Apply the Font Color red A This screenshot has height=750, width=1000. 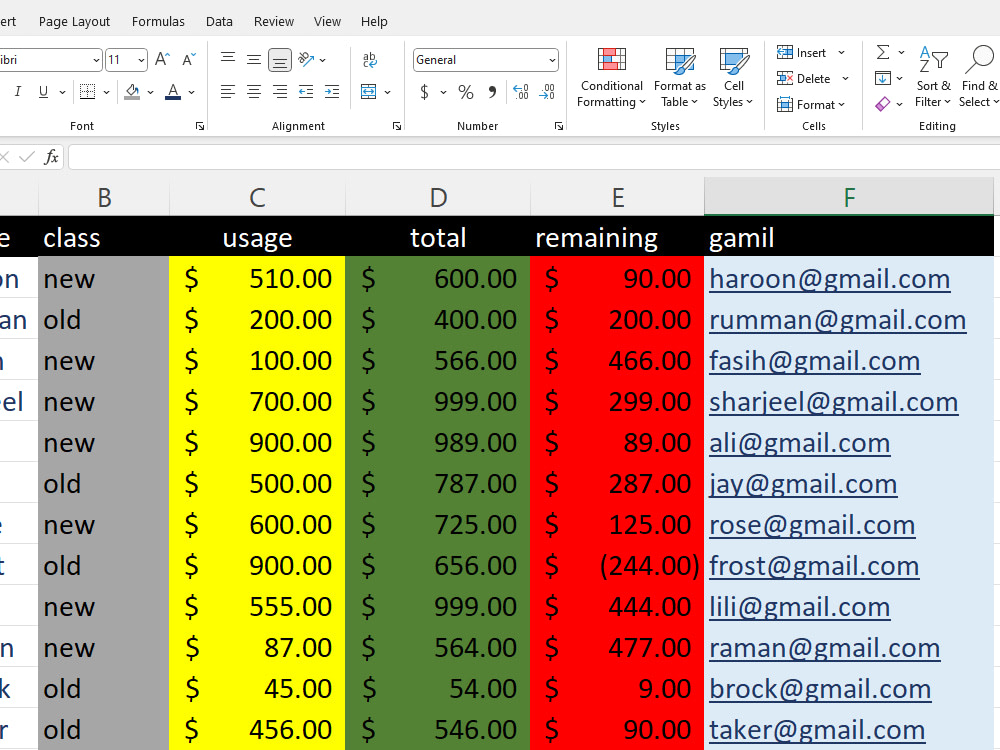click(173, 92)
